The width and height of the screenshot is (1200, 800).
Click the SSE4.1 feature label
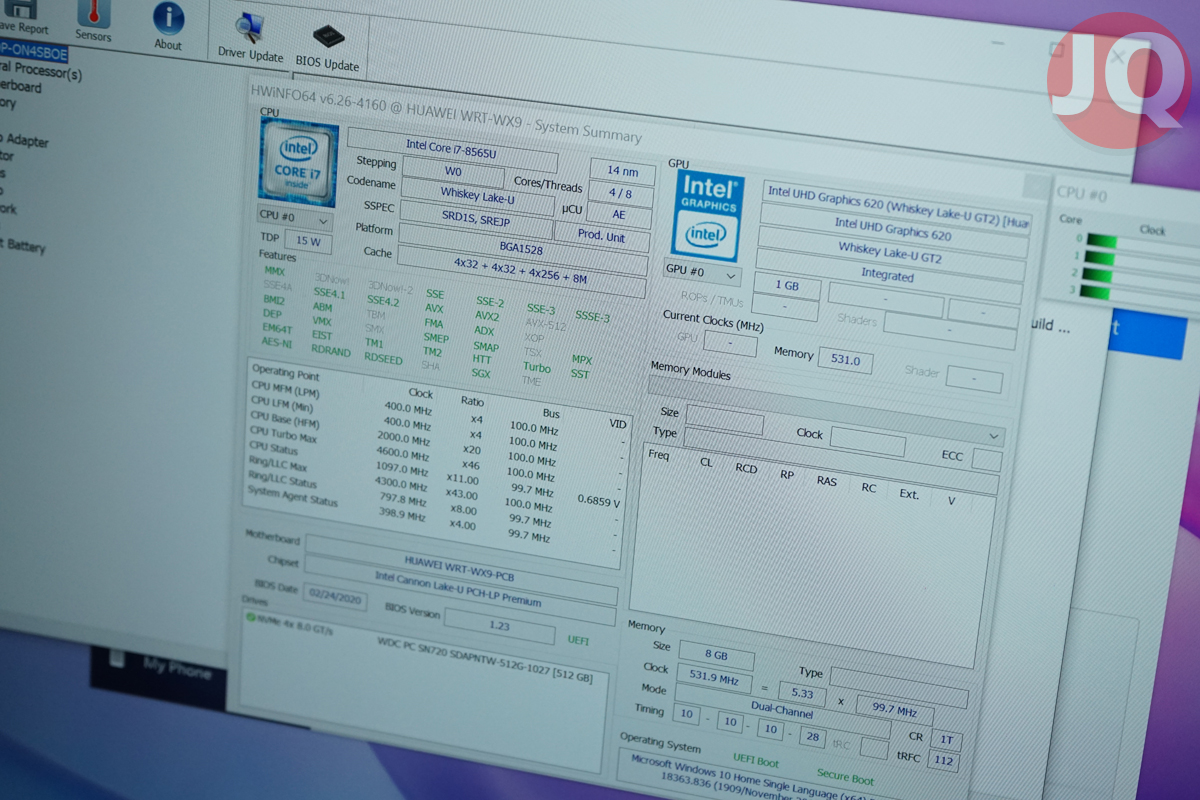coord(328,293)
